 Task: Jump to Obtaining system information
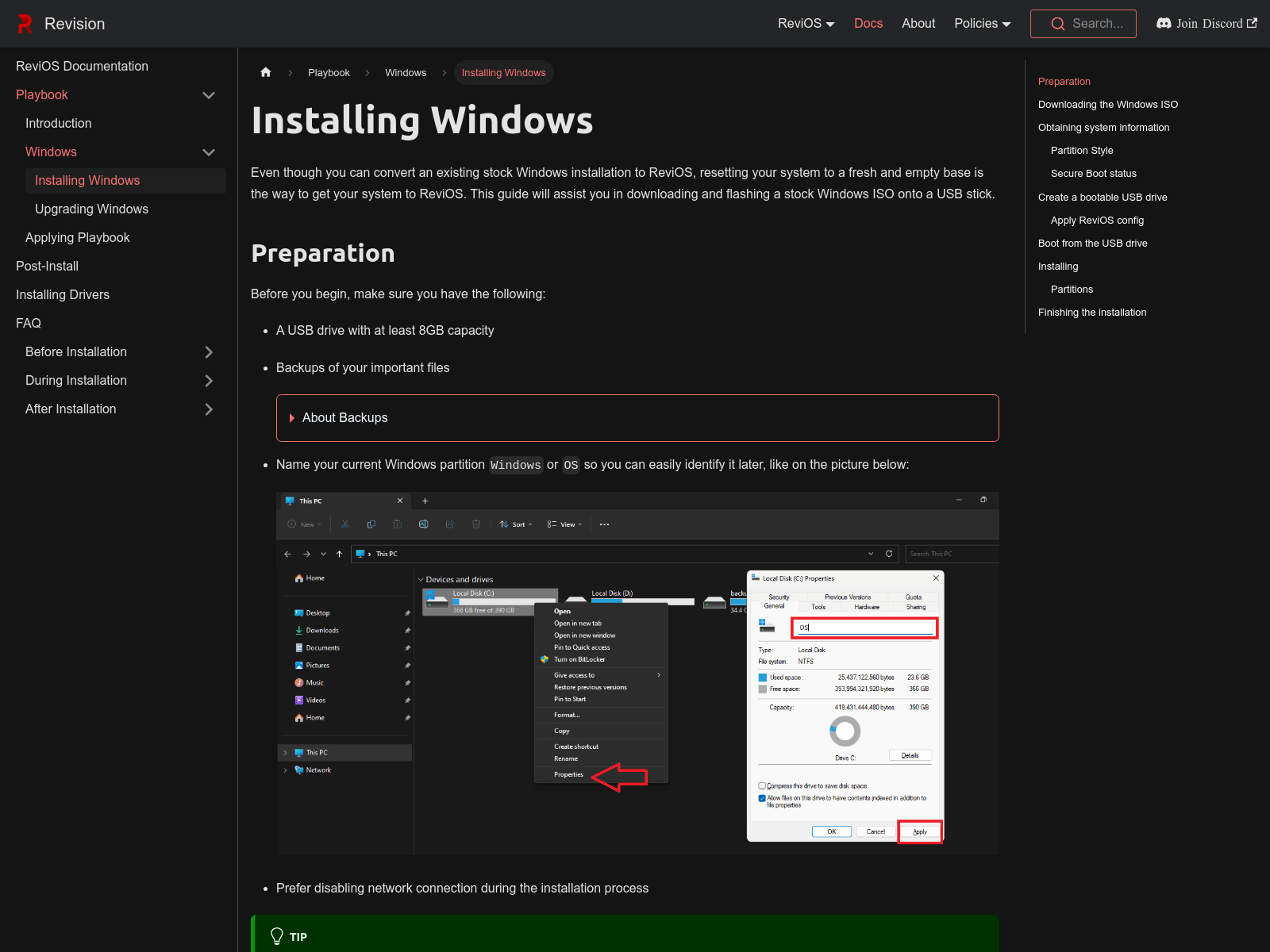tap(1103, 128)
